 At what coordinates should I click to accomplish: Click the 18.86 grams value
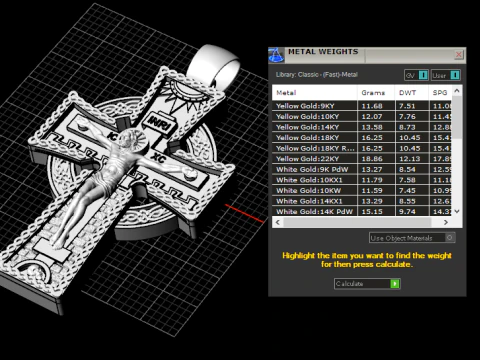[372, 159]
